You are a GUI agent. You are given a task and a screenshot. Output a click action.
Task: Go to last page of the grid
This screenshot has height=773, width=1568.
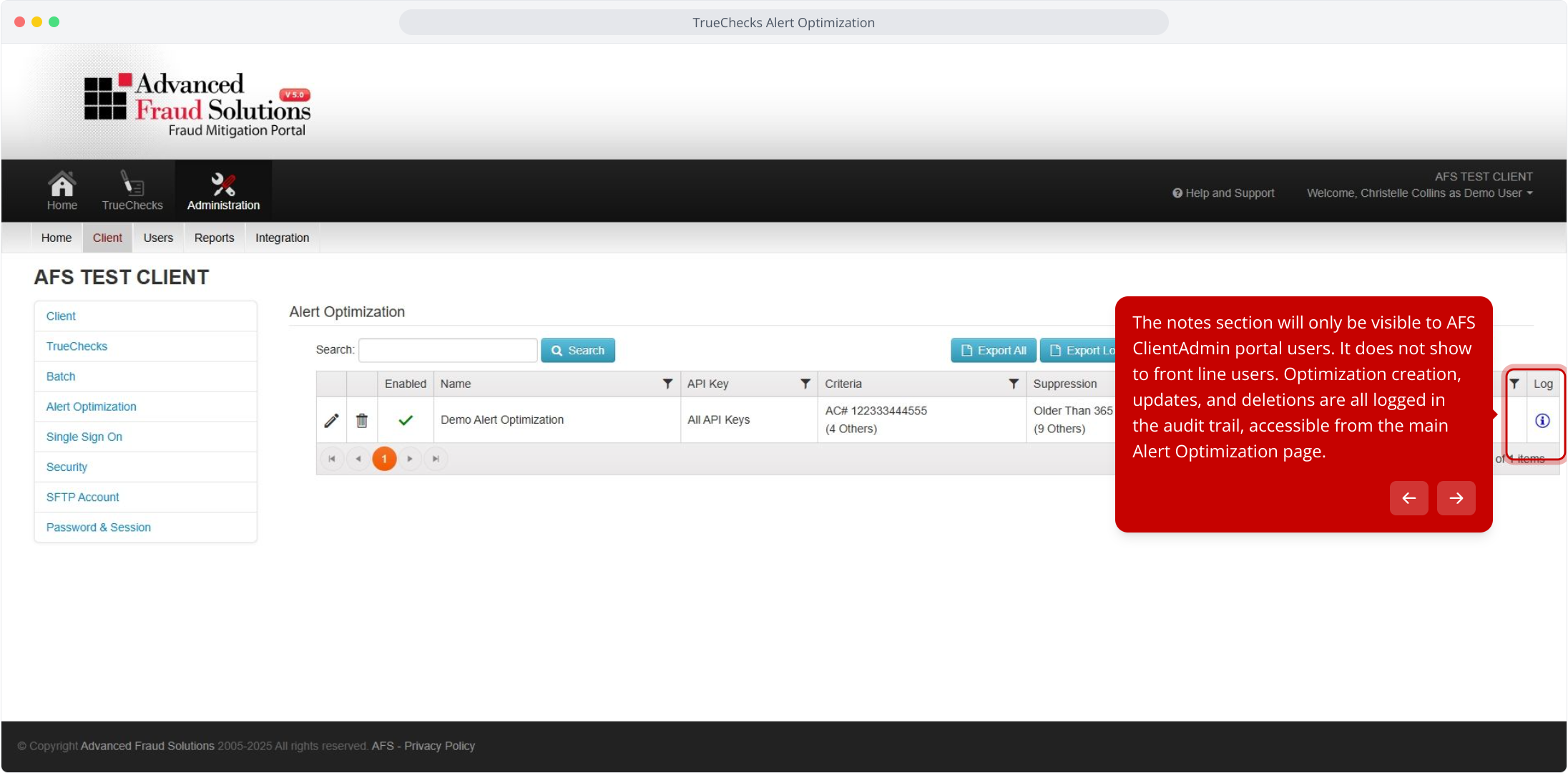coord(436,459)
